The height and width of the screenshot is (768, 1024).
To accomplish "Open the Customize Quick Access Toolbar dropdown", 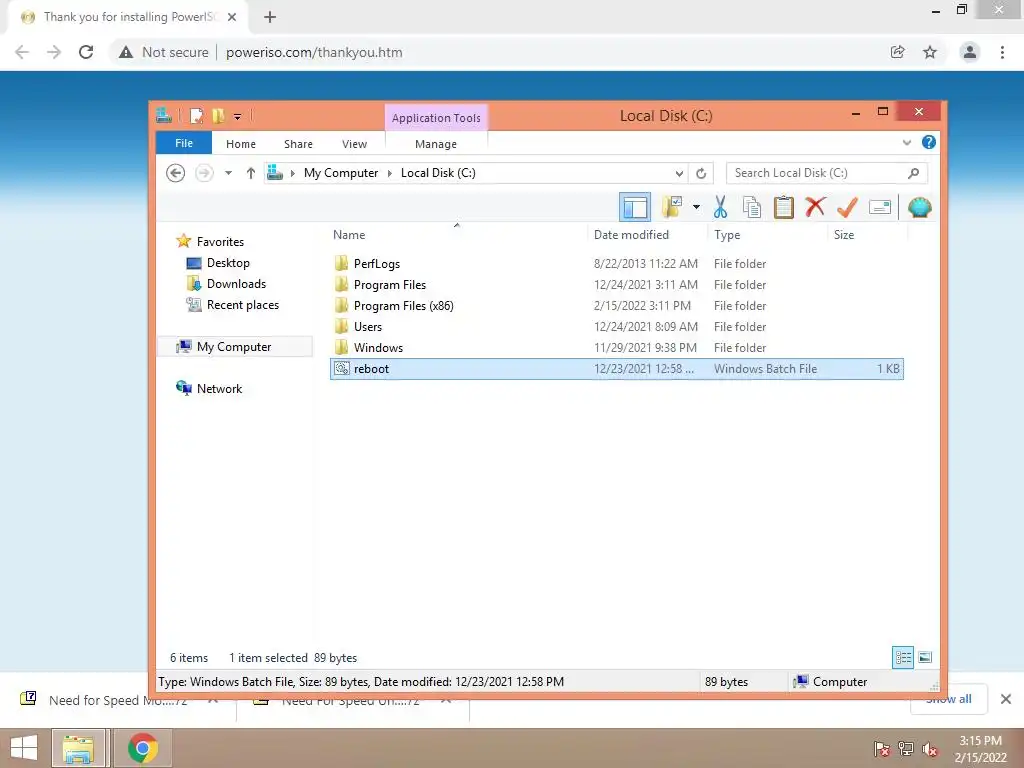I will pos(238,117).
